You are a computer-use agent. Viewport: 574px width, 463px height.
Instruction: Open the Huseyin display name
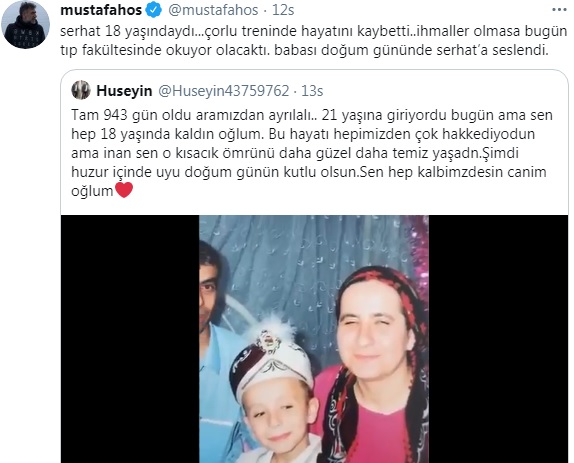(124, 91)
